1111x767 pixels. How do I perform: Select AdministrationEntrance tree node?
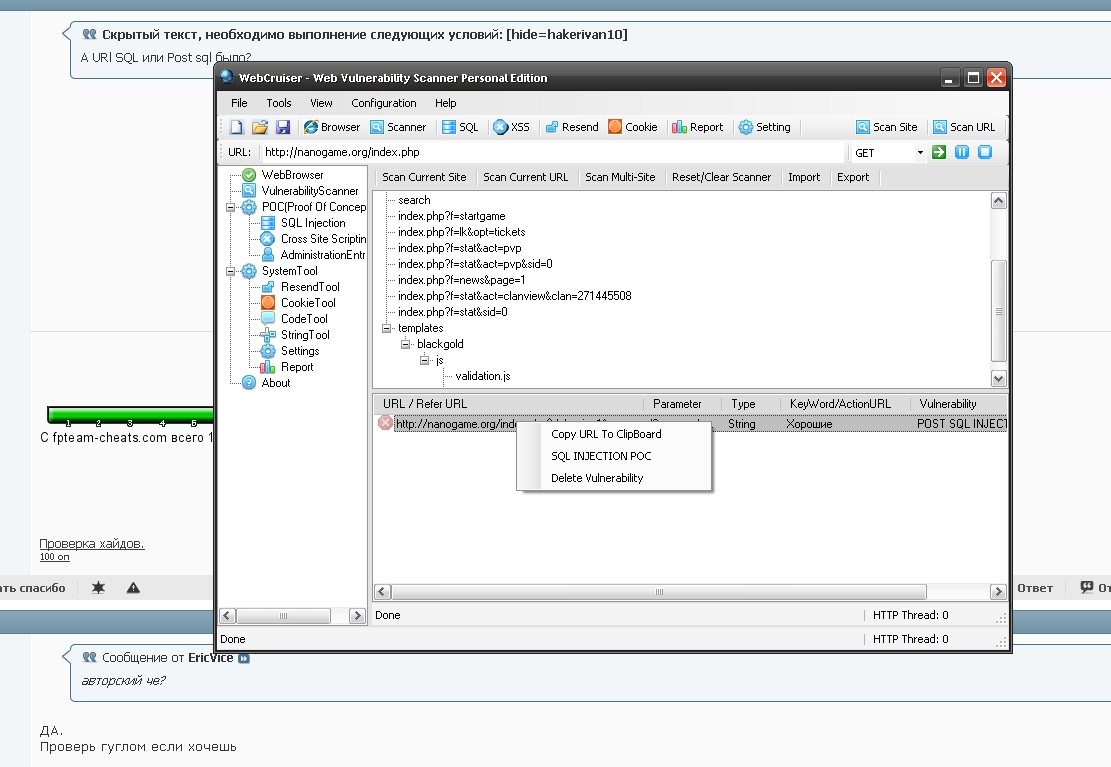(323, 254)
